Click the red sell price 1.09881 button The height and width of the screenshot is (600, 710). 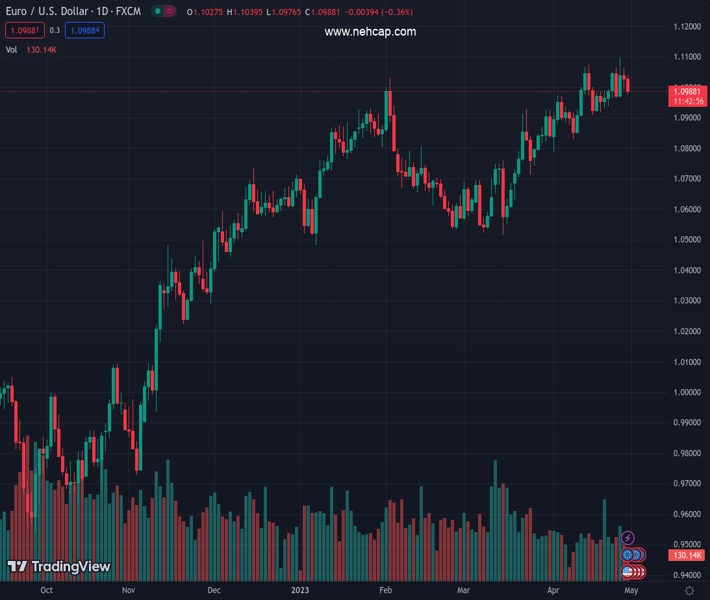(x=23, y=30)
